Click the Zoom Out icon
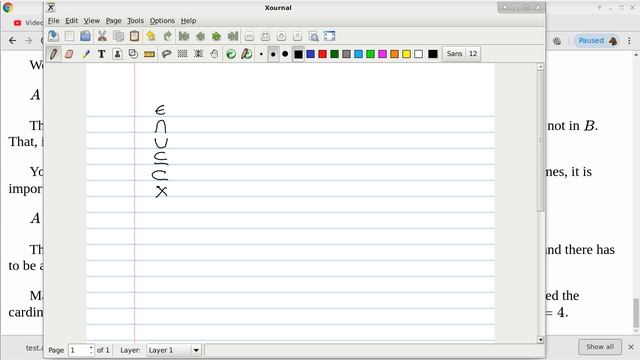The image size is (640, 360). pos(249,36)
